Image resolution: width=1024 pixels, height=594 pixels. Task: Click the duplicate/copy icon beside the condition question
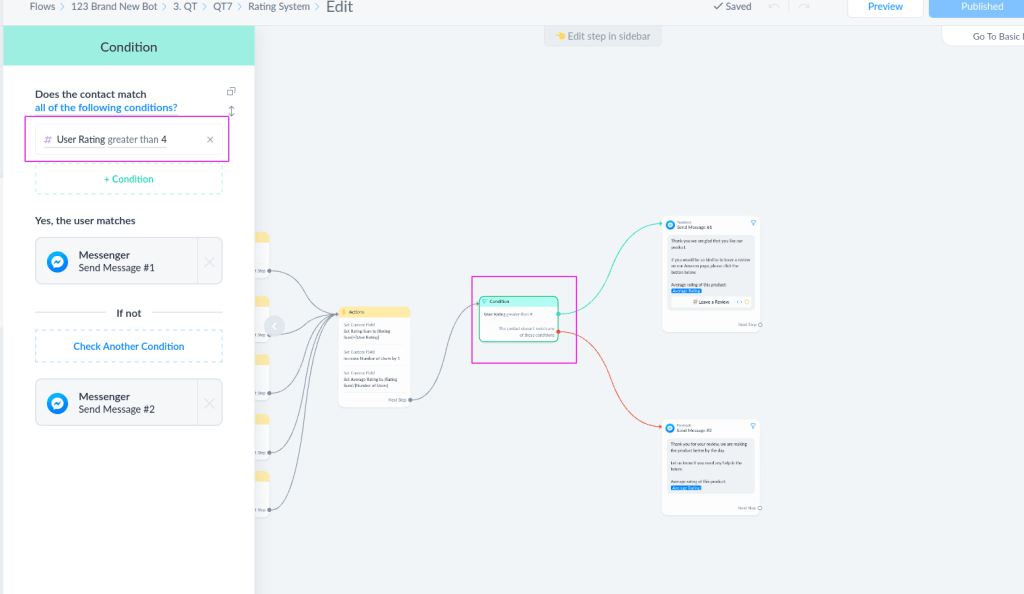[x=231, y=91]
